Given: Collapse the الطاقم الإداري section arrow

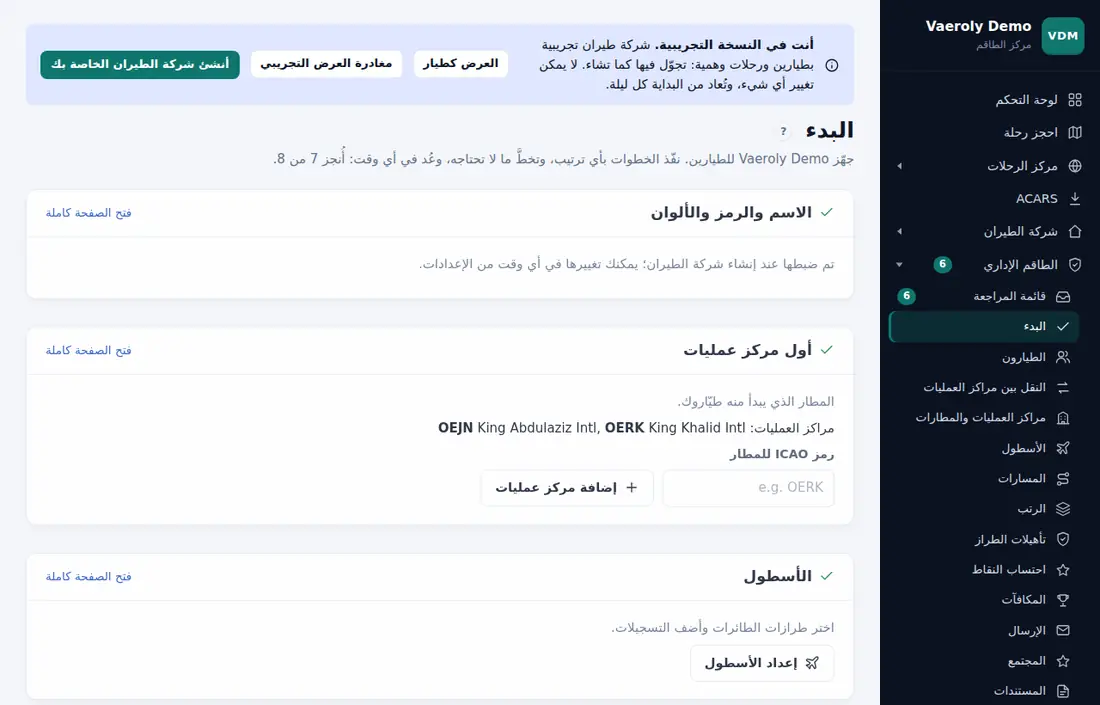Looking at the screenshot, I should coord(899,264).
